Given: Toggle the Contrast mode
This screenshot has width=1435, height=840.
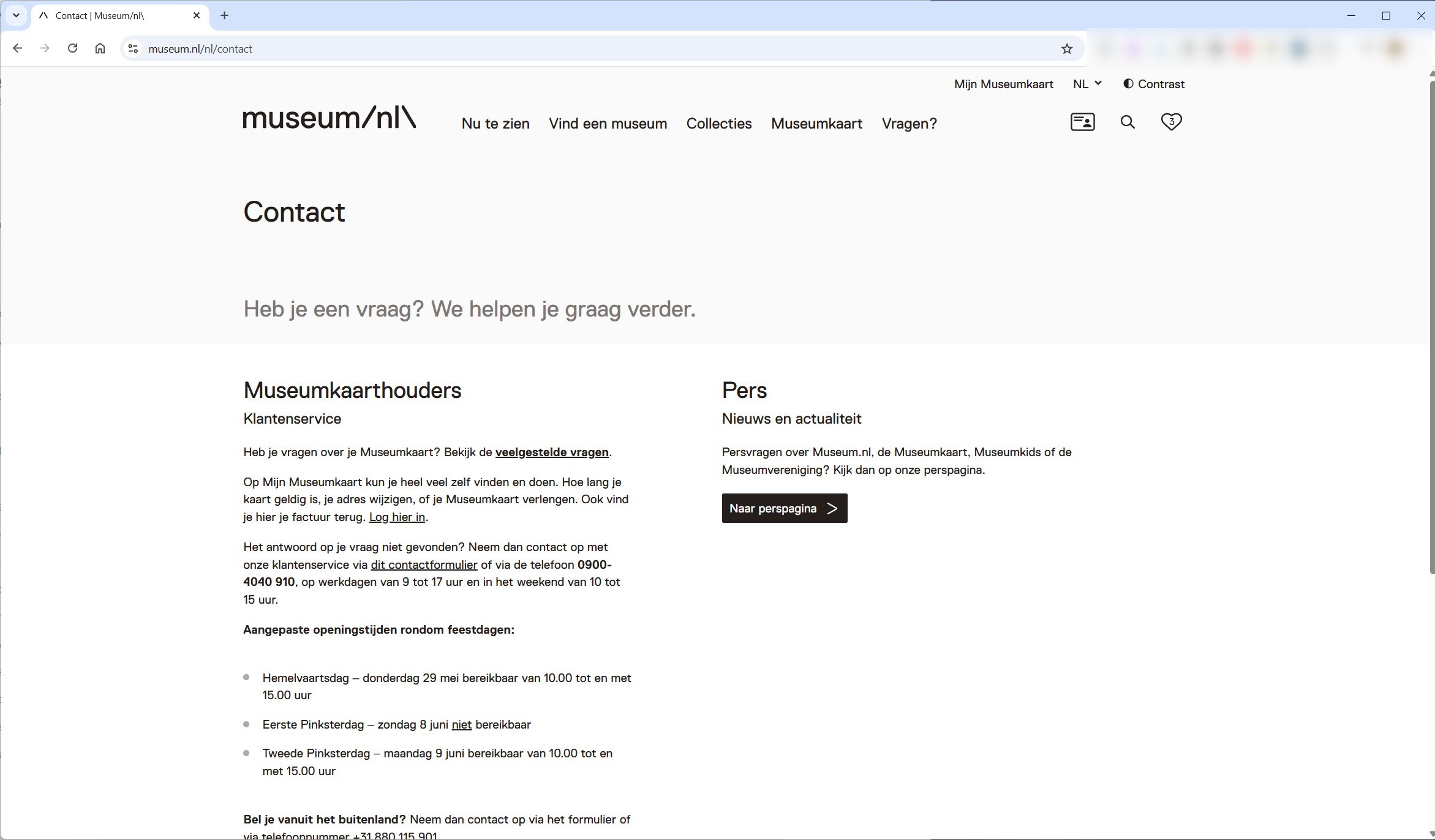Looking at the screenshot, I should (1154, 84).
